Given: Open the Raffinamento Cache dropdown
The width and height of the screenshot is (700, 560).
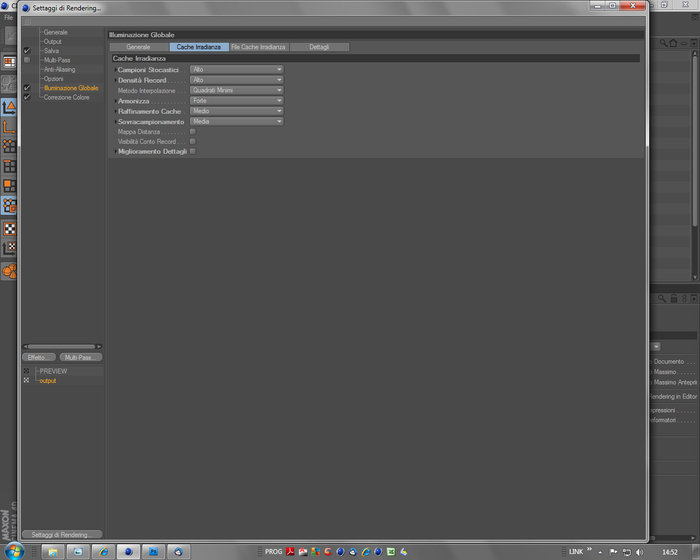Looking at the screenshot, I should point(237,111).
